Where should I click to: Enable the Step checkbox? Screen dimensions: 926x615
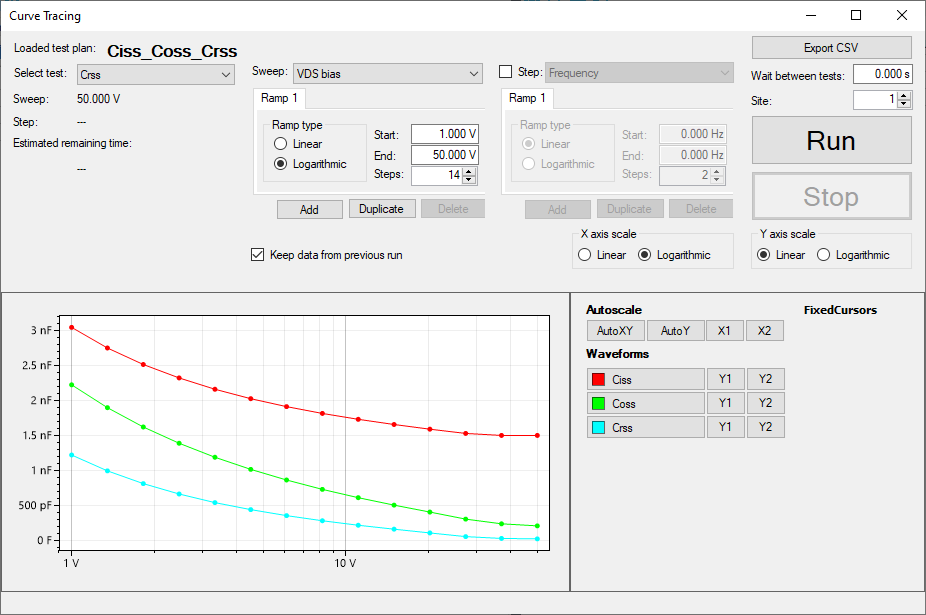[505, 72]
